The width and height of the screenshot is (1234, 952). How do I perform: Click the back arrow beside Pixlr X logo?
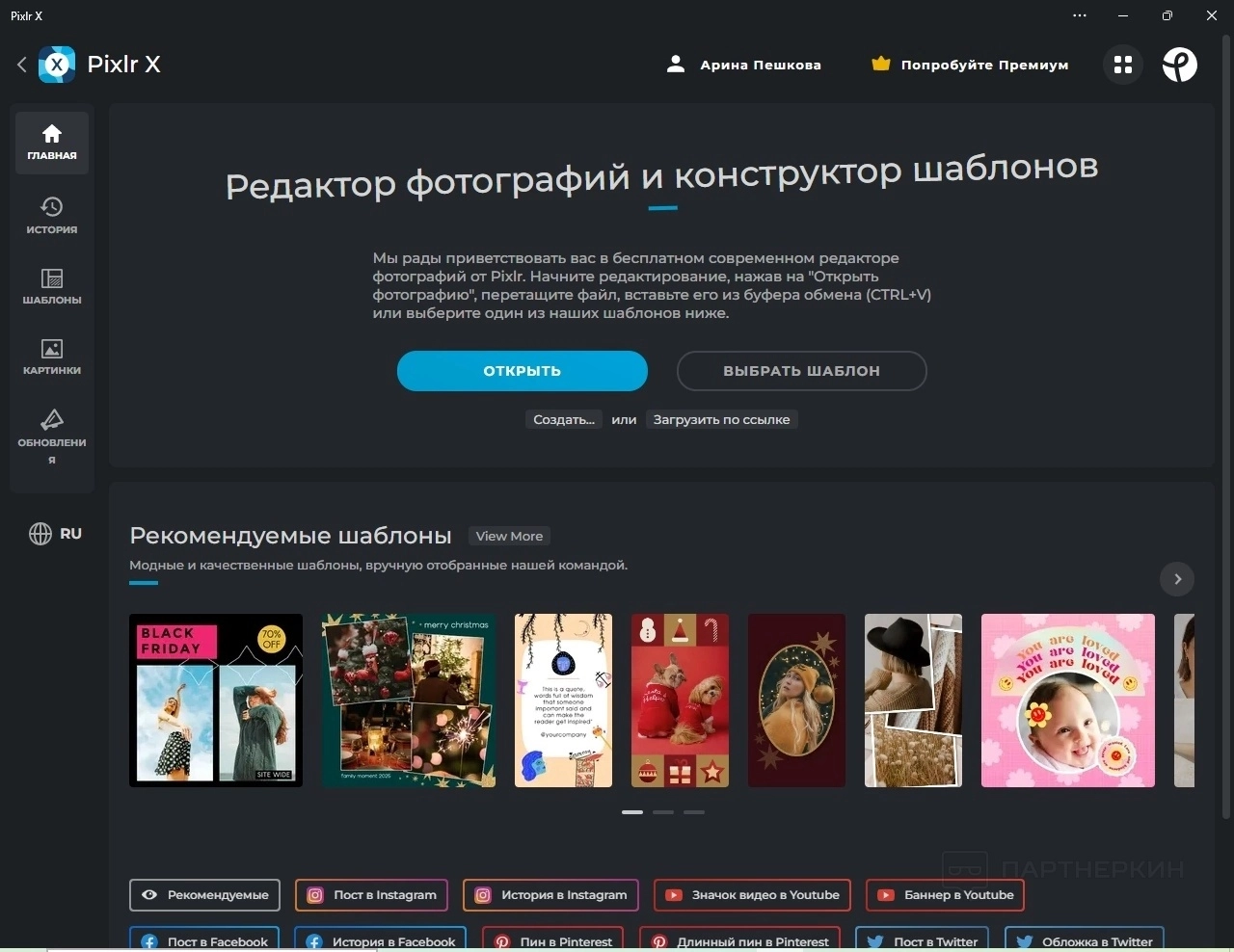[21, 65]
